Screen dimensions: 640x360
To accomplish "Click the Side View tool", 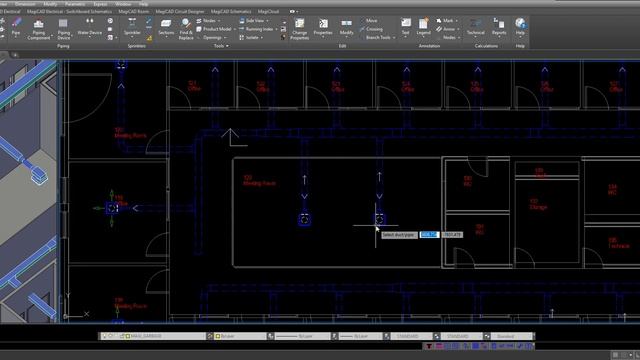I will pos(253,20).
